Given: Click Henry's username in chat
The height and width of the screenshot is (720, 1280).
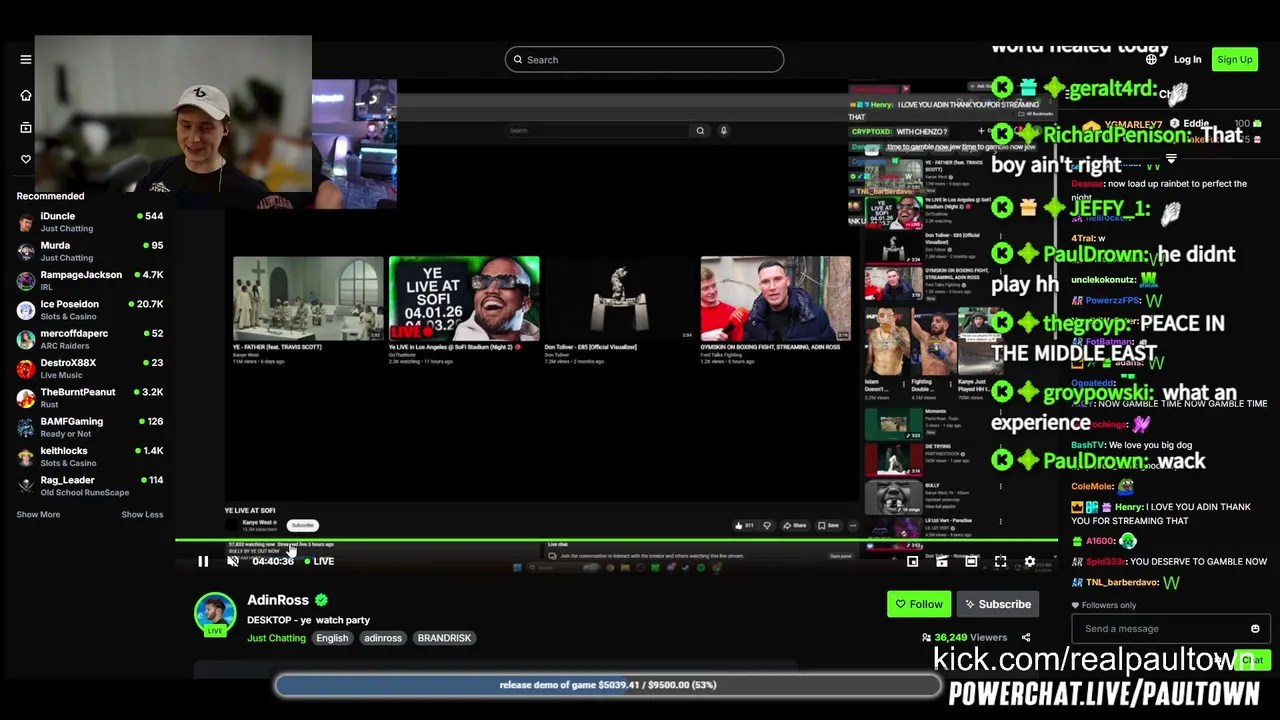Looking at the screenshot, I should (x=1129, y=507).
